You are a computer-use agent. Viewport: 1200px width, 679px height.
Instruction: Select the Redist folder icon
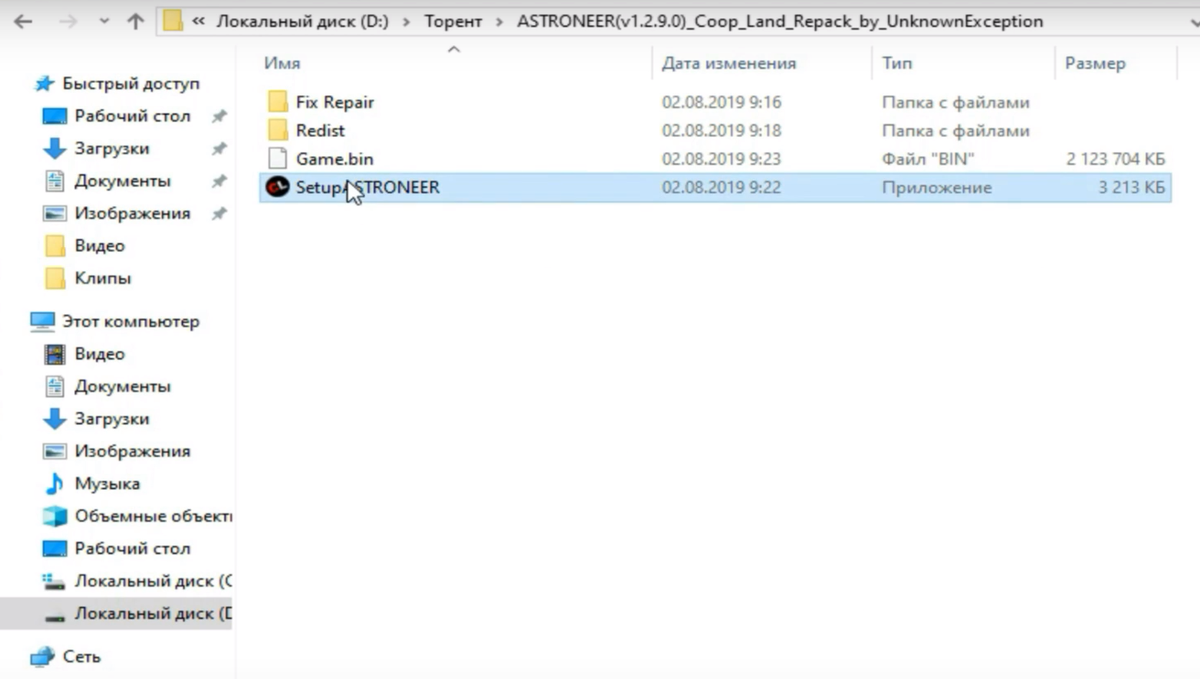click(x=278, y=130)
